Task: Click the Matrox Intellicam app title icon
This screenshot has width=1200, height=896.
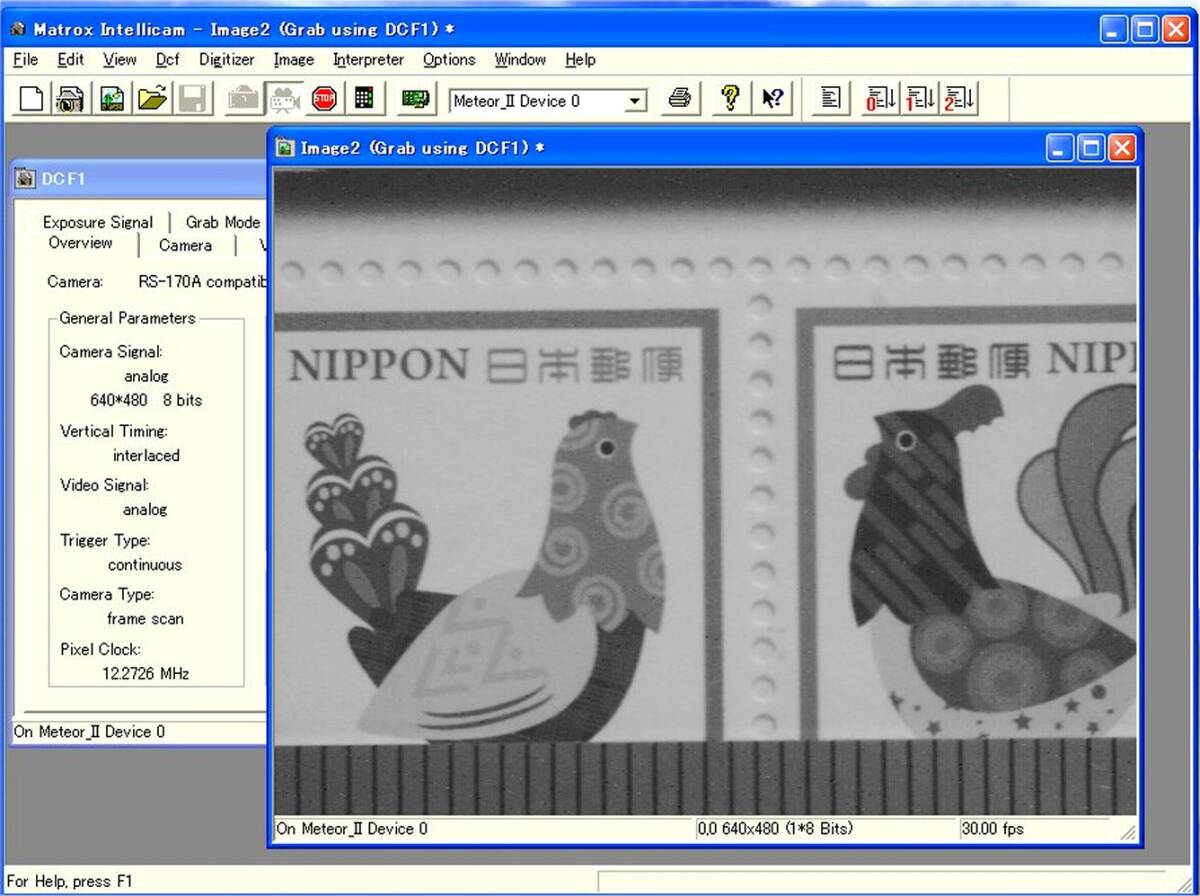Action: pyautogui.click(x=19, y=29)
